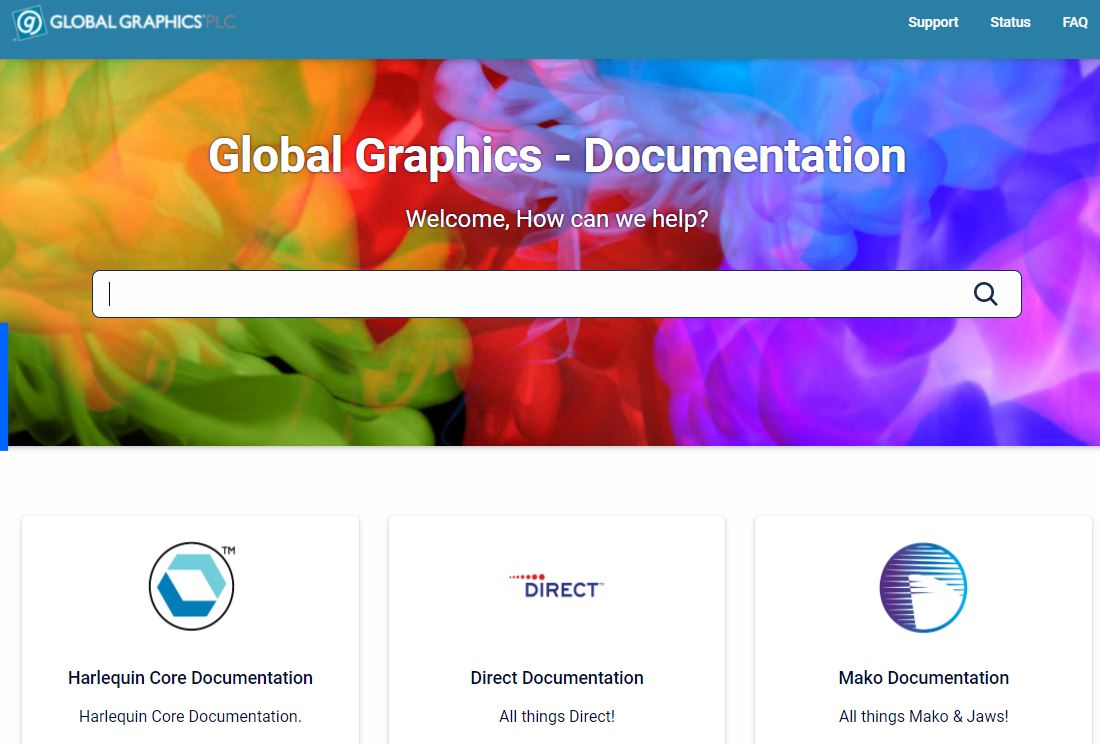Click the Global Graphics 'g' logo icon
Image resolution: width=1100 pixels, height=744 pixels.
click(29, 22)
